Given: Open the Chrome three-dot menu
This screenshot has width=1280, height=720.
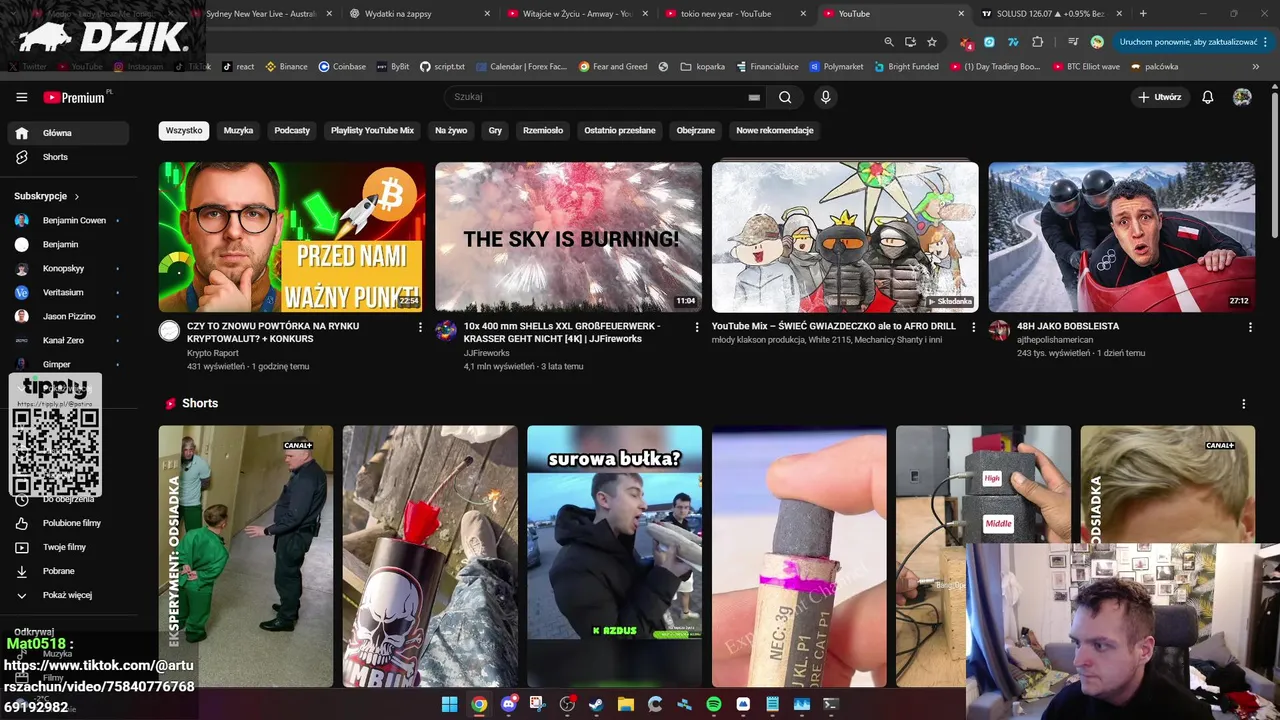Looking at the screenshot, I should [x=1267, y=42].
